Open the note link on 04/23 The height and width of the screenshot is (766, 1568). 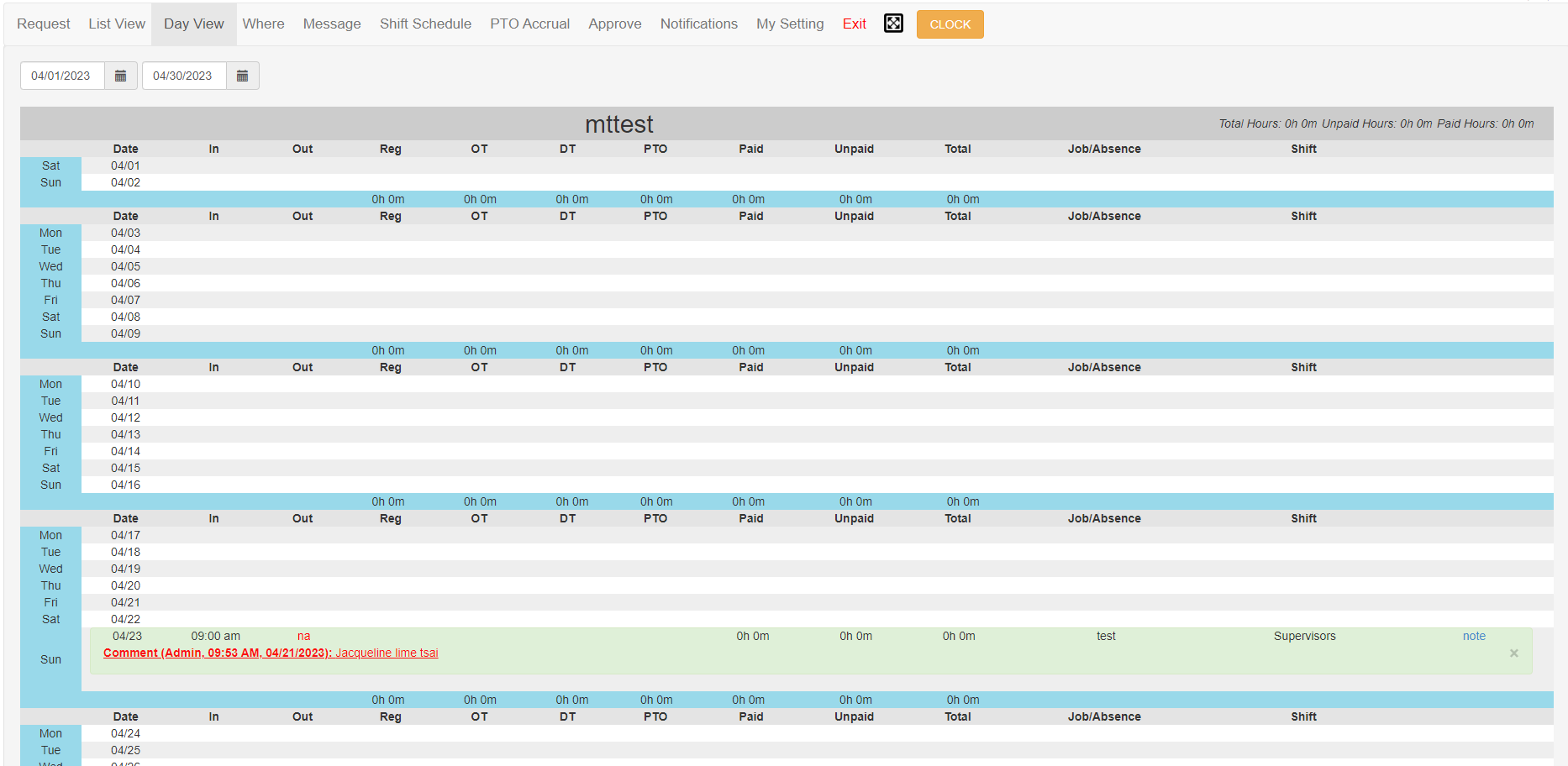point(1474,636)
